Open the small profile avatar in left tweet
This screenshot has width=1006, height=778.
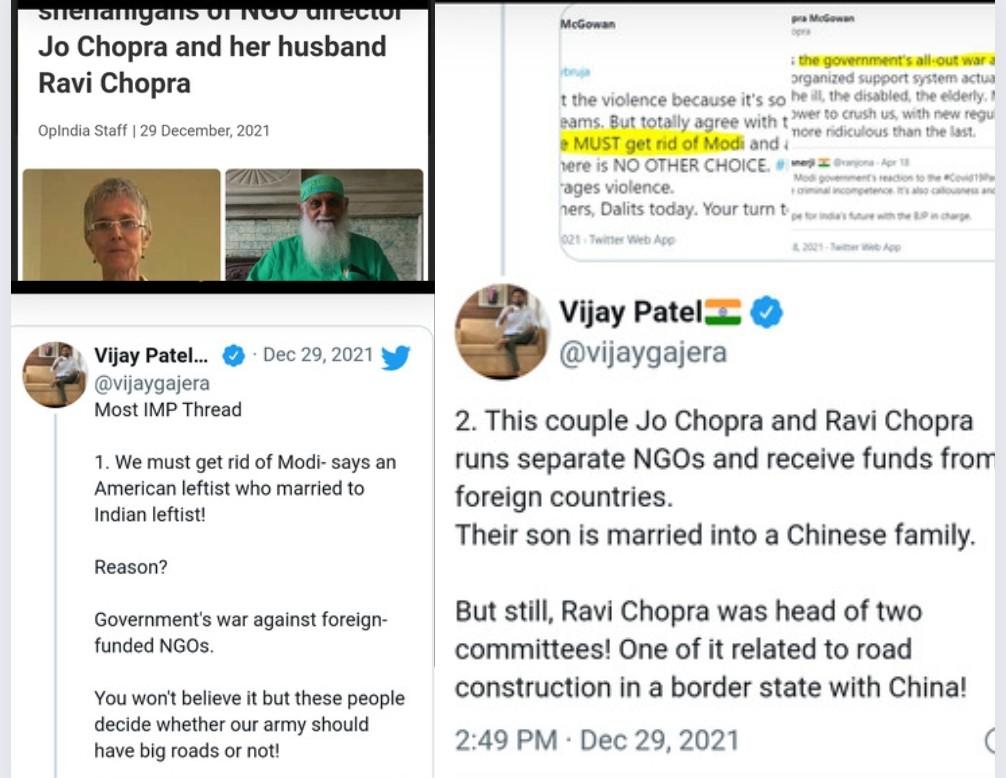(x=55, y=375)
